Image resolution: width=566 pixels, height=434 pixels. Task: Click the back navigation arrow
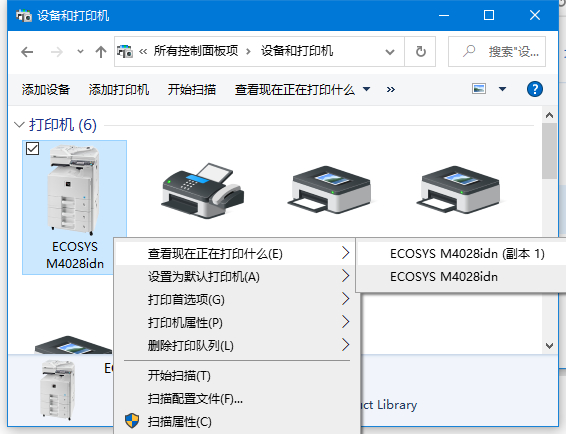pyautogui.click(x=27, y=52)
